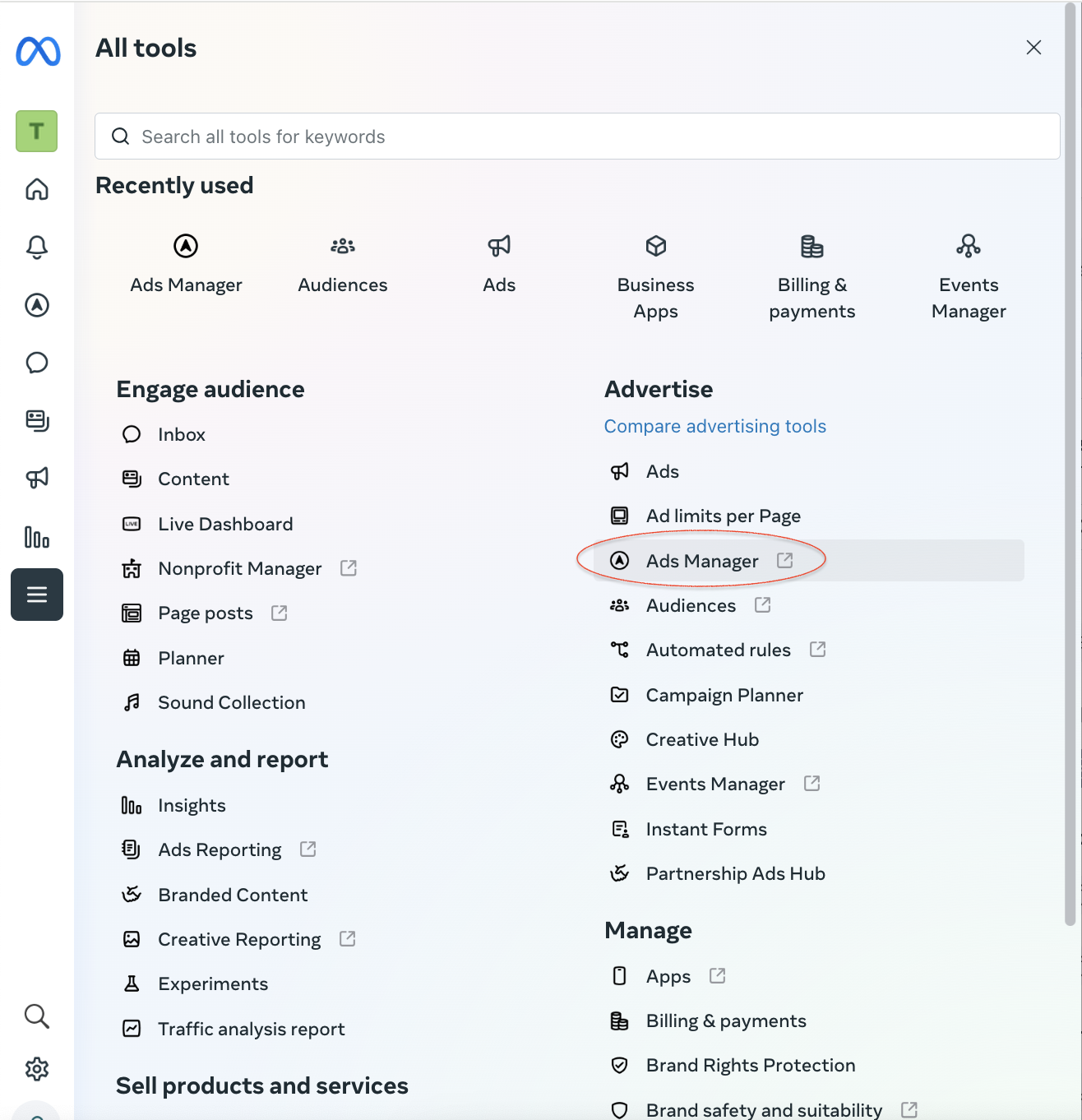Open Business Apps from Recently used
This screenshot has height=1120, width=1082.
(655, 277)
